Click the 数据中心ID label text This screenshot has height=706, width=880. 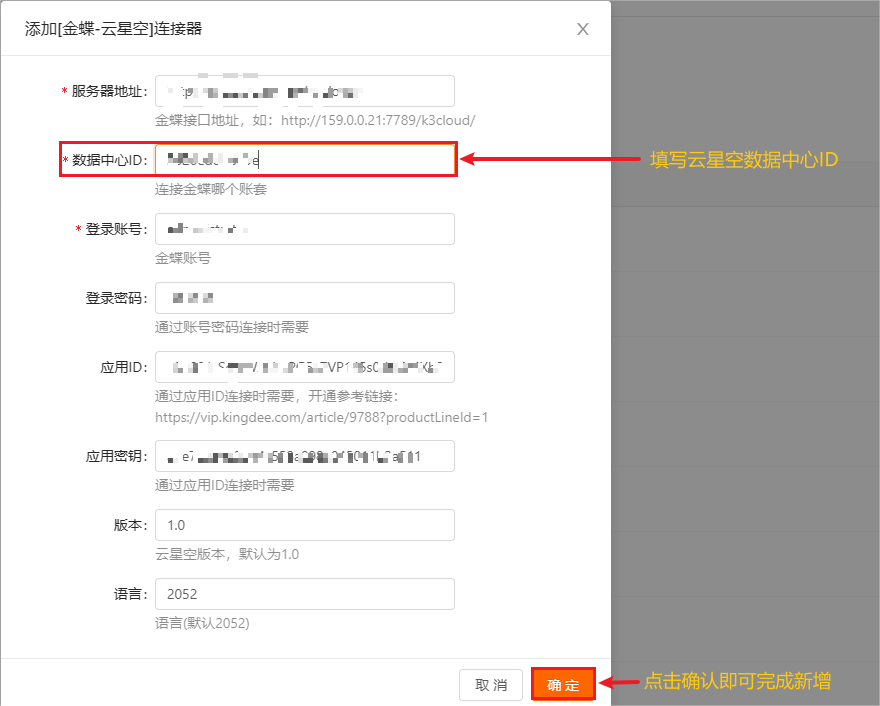[x=109, y=160]
